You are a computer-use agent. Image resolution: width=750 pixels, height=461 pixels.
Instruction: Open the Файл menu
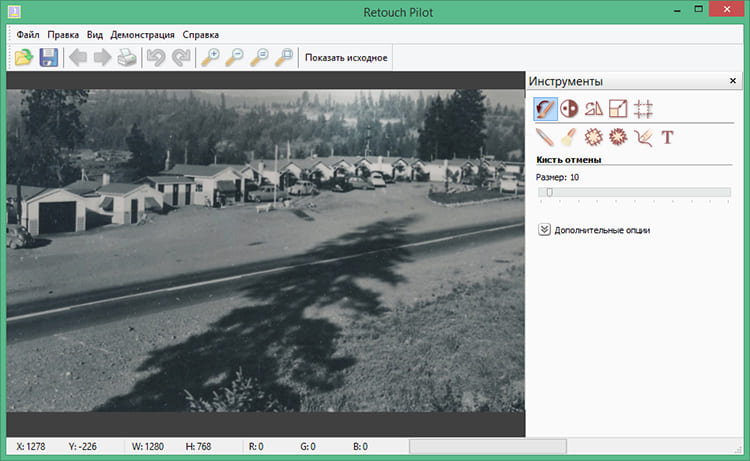25,34
